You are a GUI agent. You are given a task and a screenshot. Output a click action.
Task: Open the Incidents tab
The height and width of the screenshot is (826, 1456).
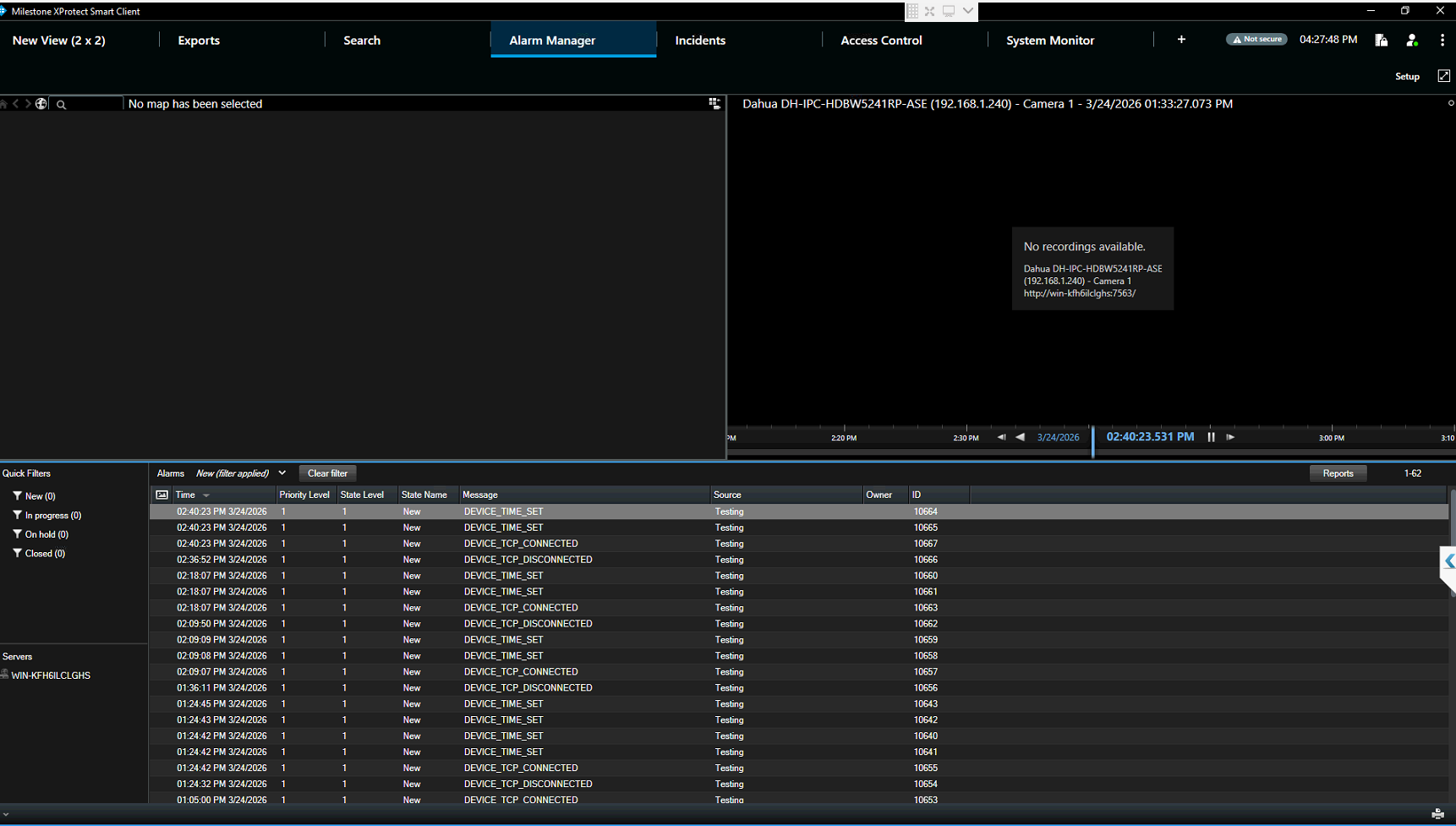point(700,41)
